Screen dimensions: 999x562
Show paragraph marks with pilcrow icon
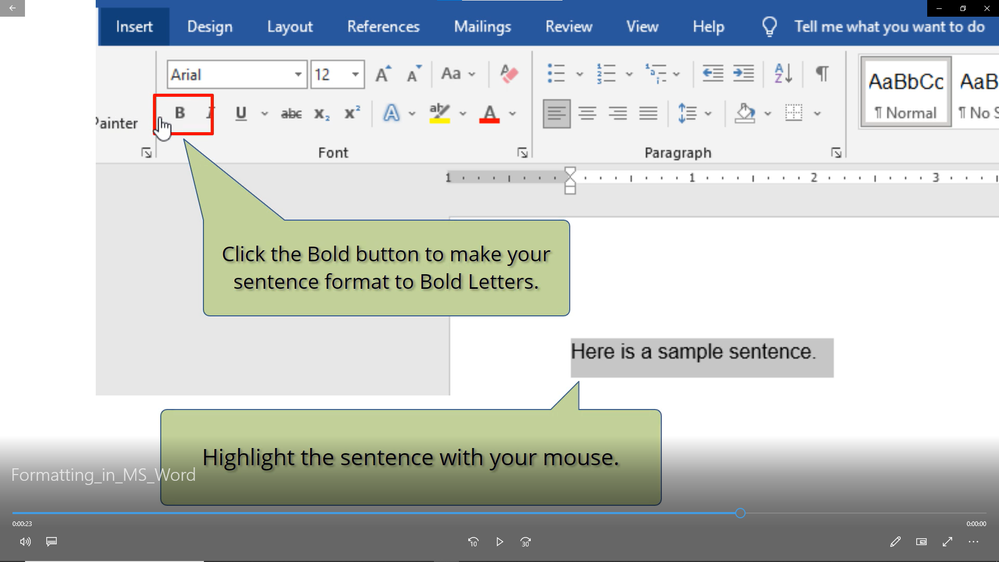coord(822,73)
